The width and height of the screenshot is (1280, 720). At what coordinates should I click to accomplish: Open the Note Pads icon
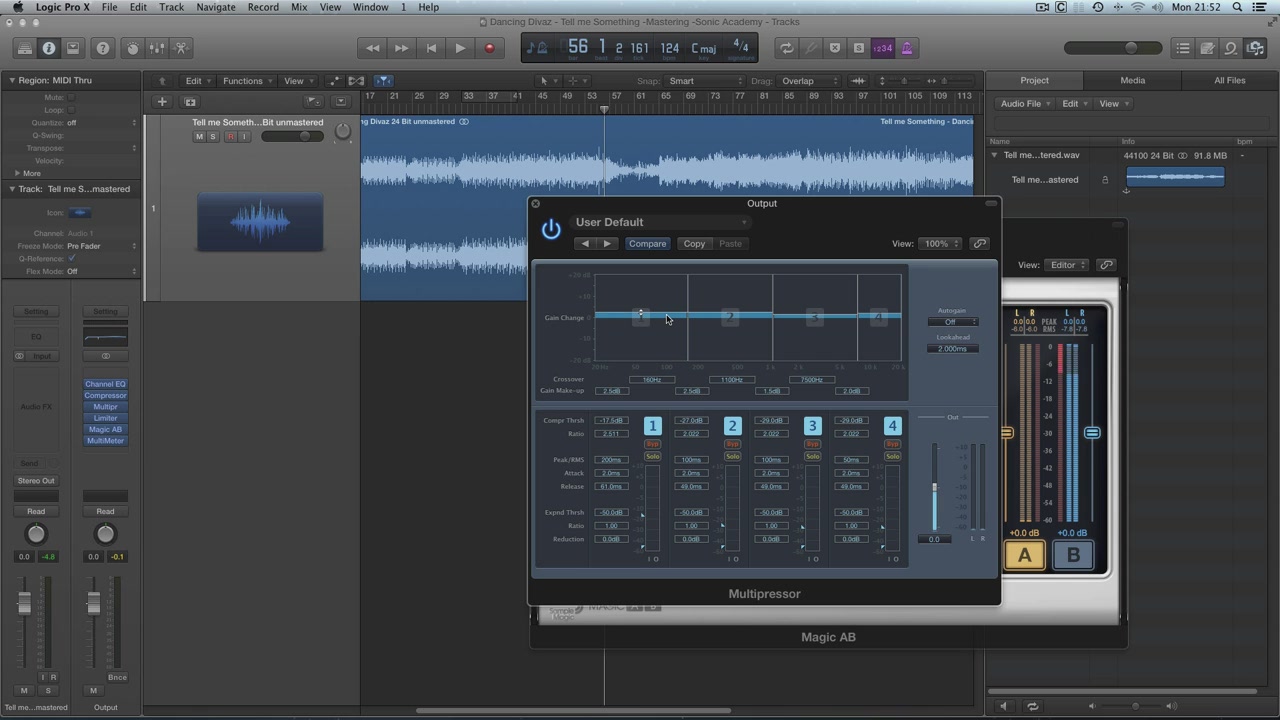[1207, 48]
